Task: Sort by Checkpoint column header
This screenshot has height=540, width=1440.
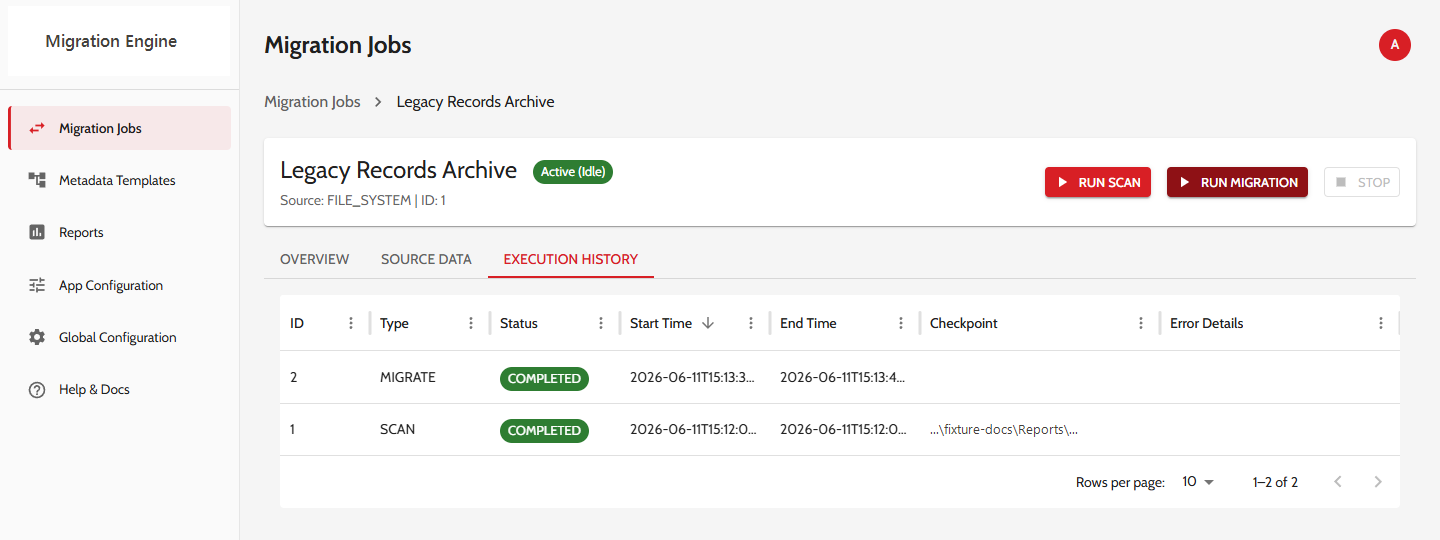Action: pos(964,323)
